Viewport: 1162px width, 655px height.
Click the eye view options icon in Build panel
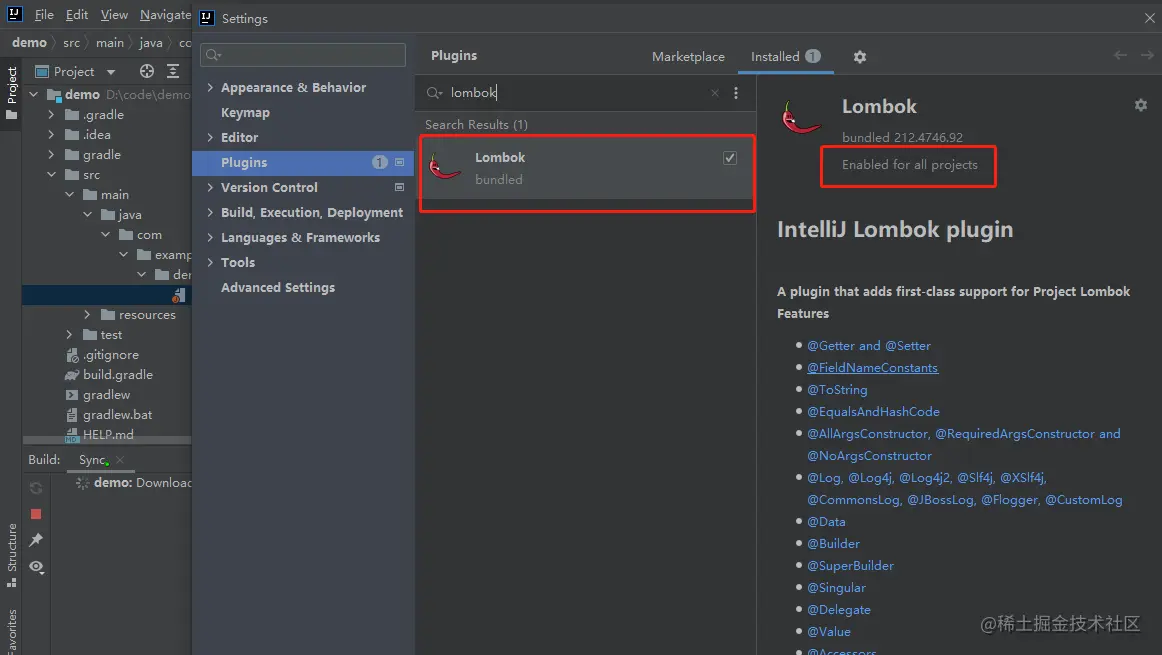point(36,567)
